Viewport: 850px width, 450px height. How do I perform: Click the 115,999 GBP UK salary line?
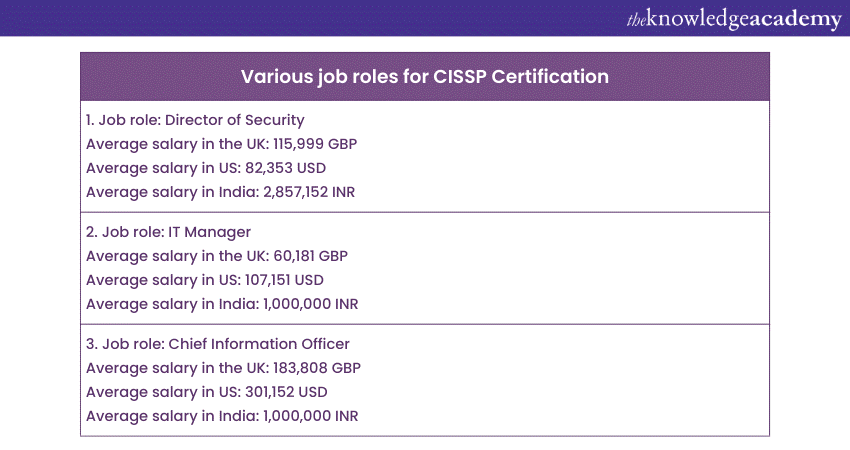click(221, 144)
